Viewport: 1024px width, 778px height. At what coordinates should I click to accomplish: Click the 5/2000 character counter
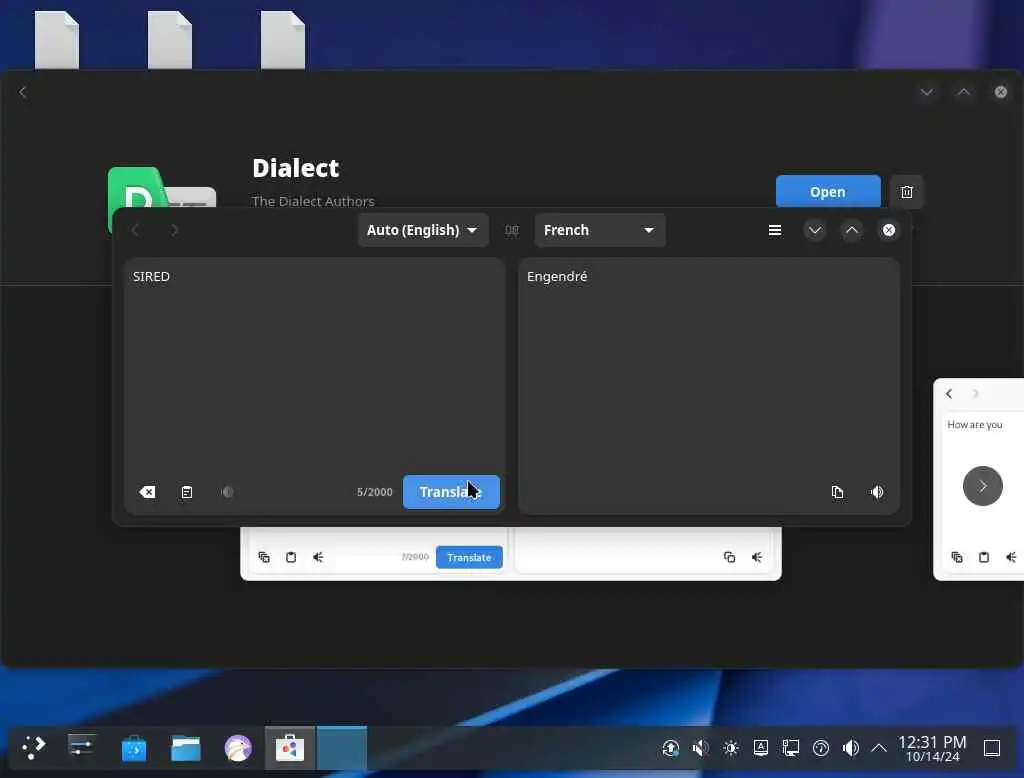pyautogui.click(x=374, y=492)
